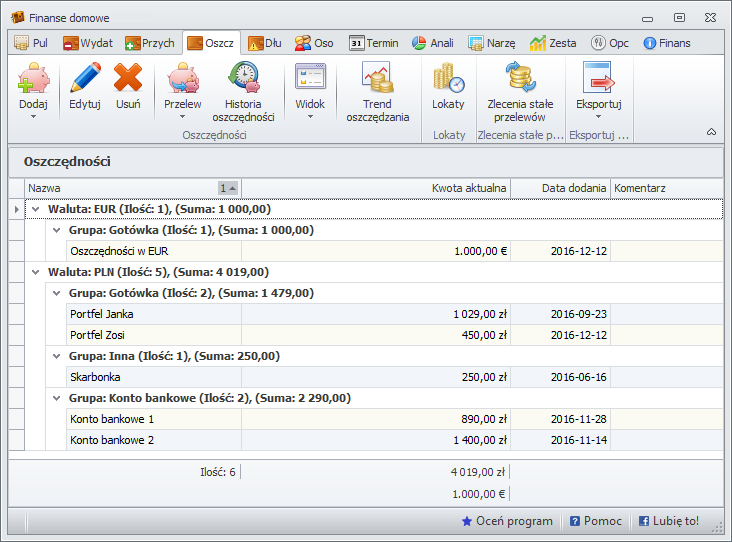The width and height of the screenshot is (732, 542).
Task: Switch to the Termin tab
Action: coord(373,43)
